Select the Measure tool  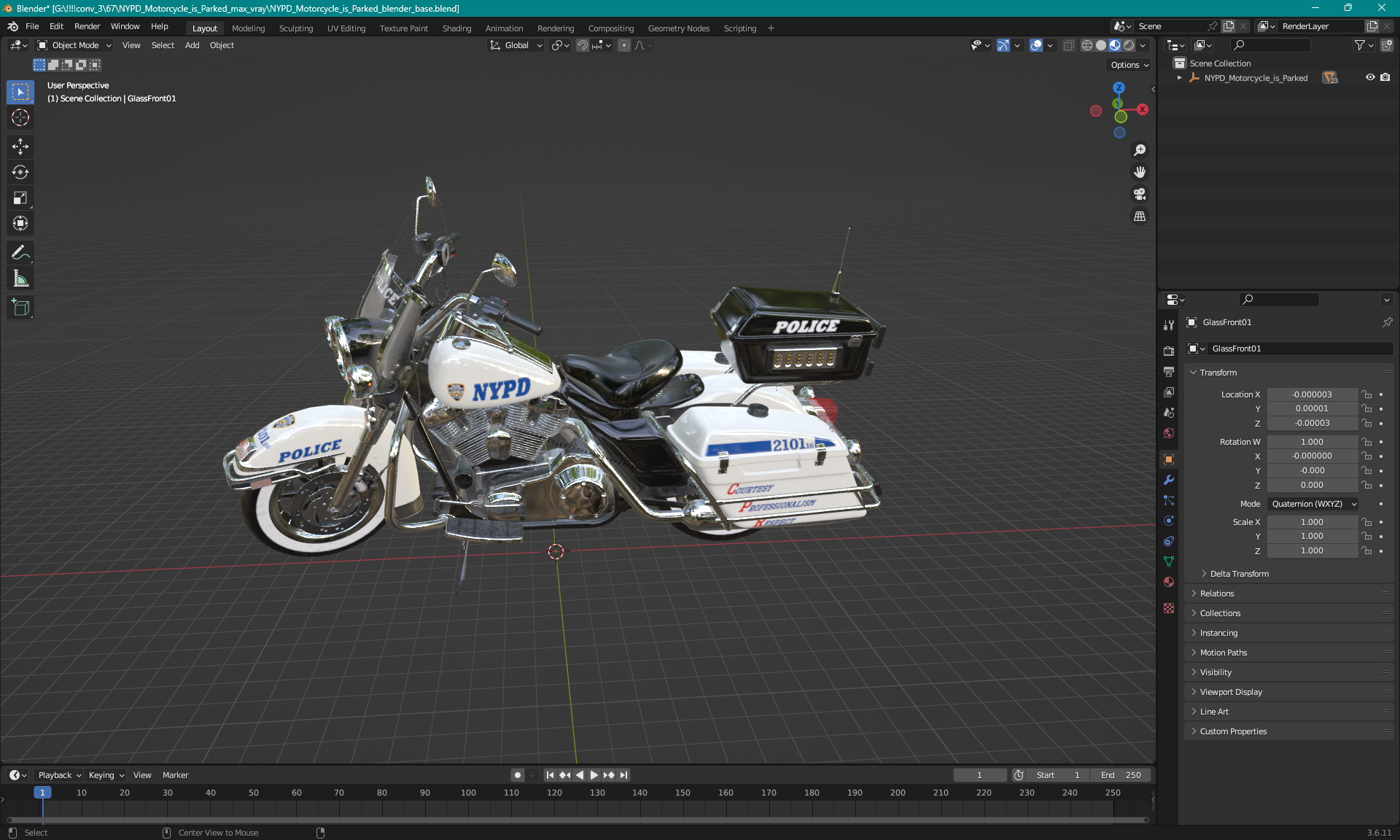tap(20, 279)
